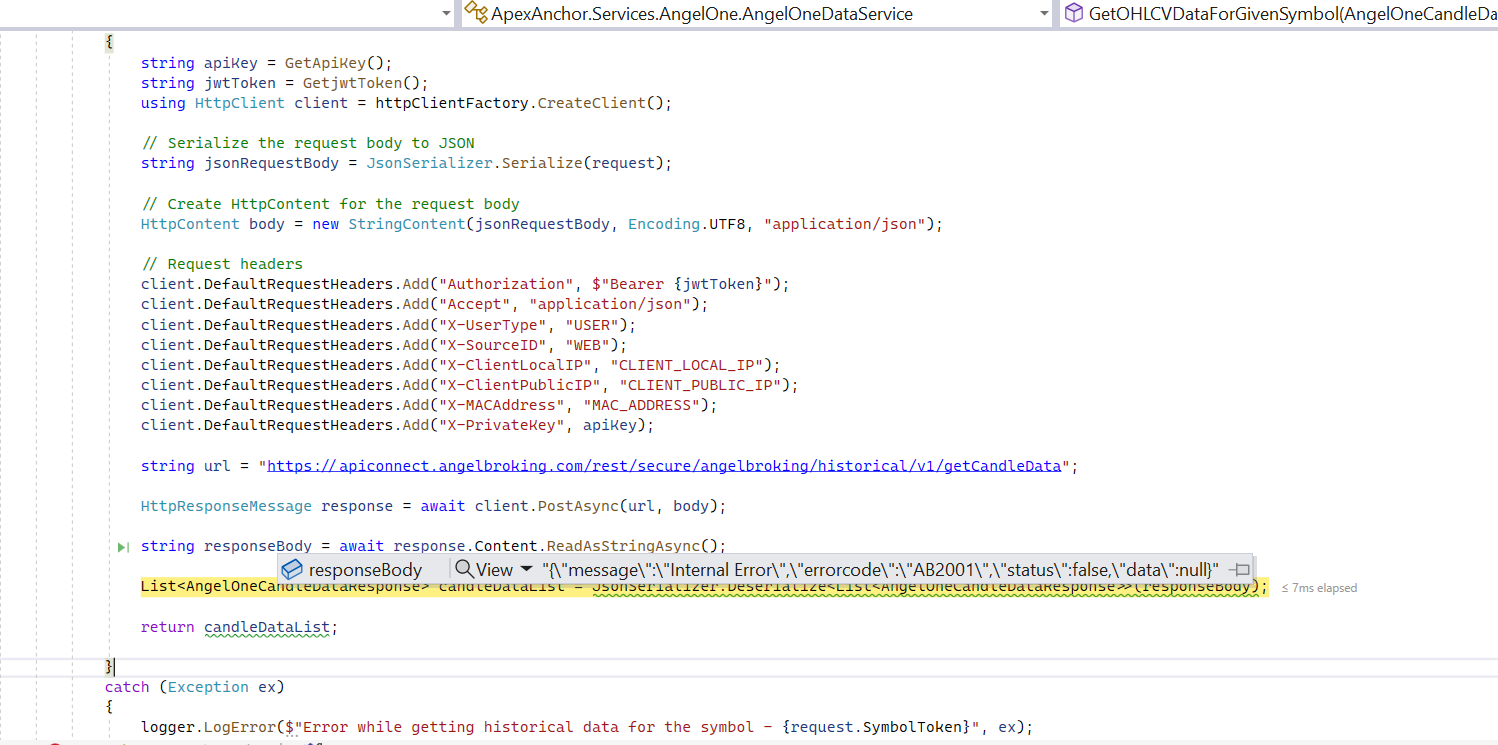Screen dimensions: 1498x745
Task: Open the AngelOneDataService type dropdown arrow
Action: 1044,14
